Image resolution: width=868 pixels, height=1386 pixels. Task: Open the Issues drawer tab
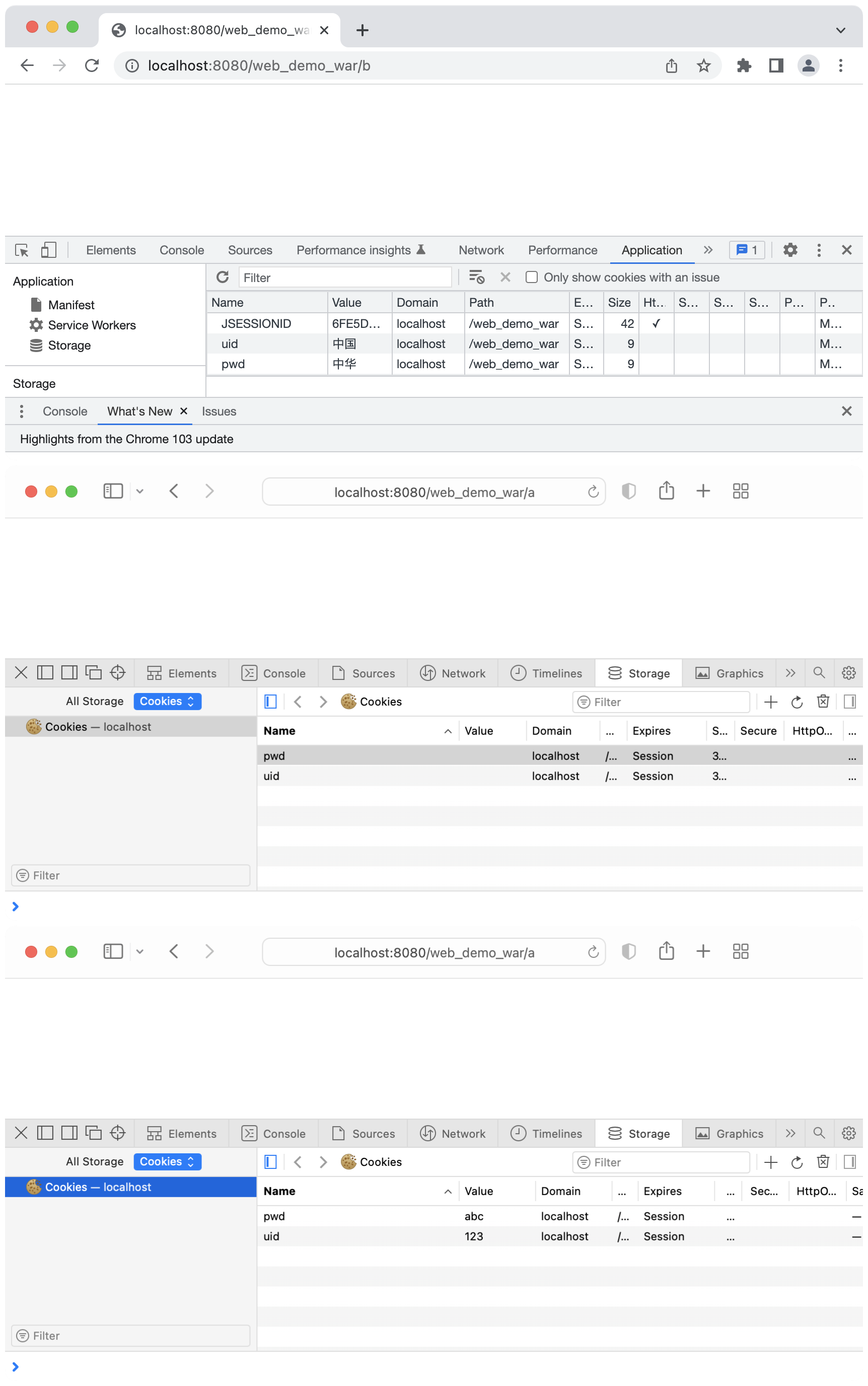click(219, 411)
